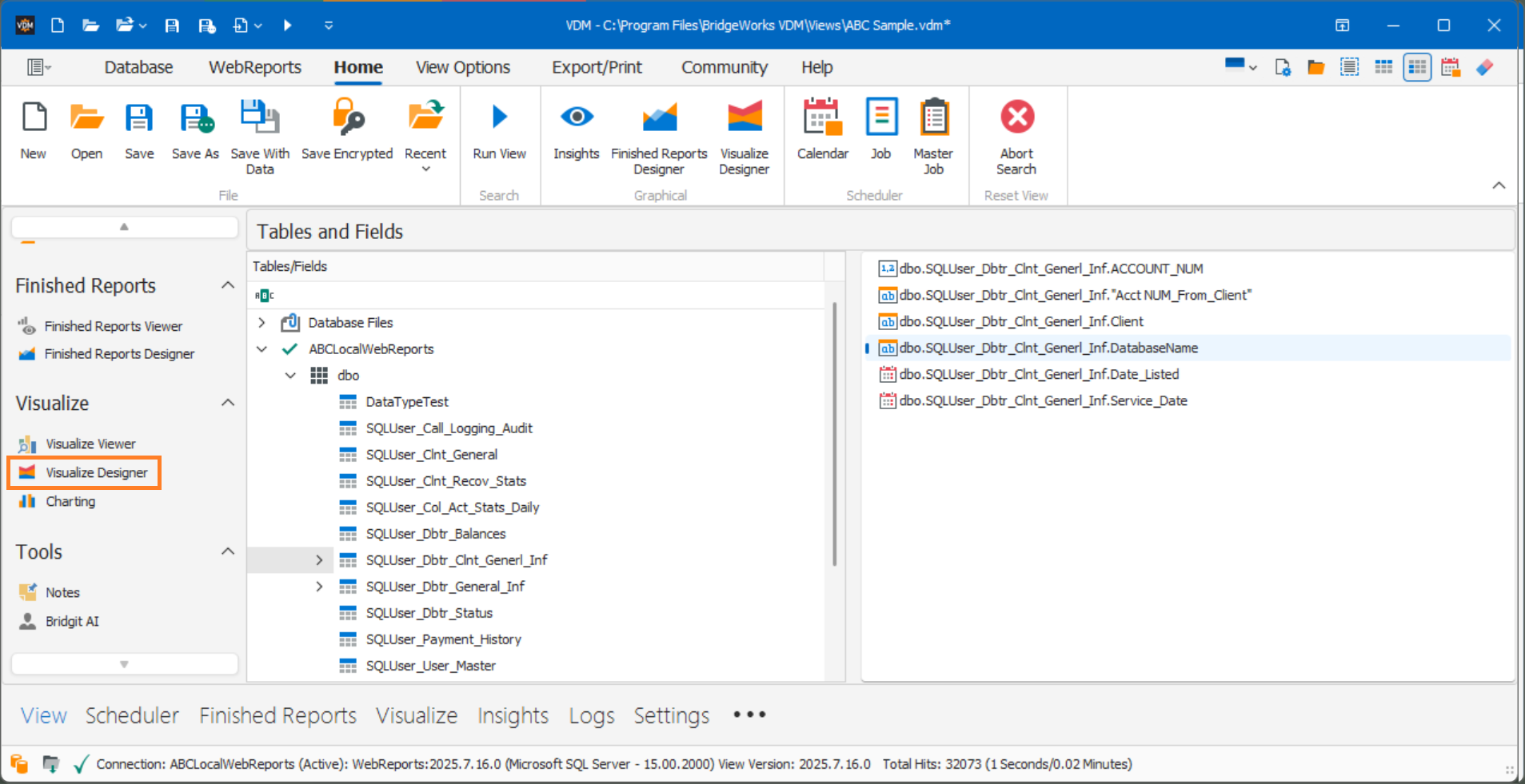Open the Scheduler tab at the bottom
Viewport: 1525px width, 784px height.
pyautogui.click(x=132, y=715)
